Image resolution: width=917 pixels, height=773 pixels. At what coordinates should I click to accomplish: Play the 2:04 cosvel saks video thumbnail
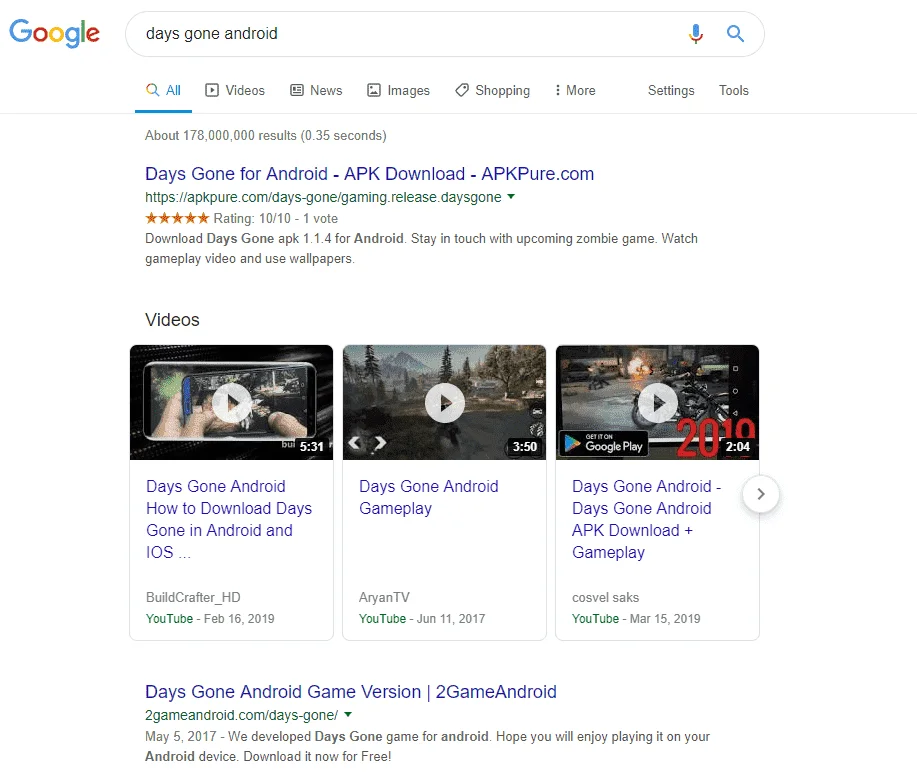657,402
